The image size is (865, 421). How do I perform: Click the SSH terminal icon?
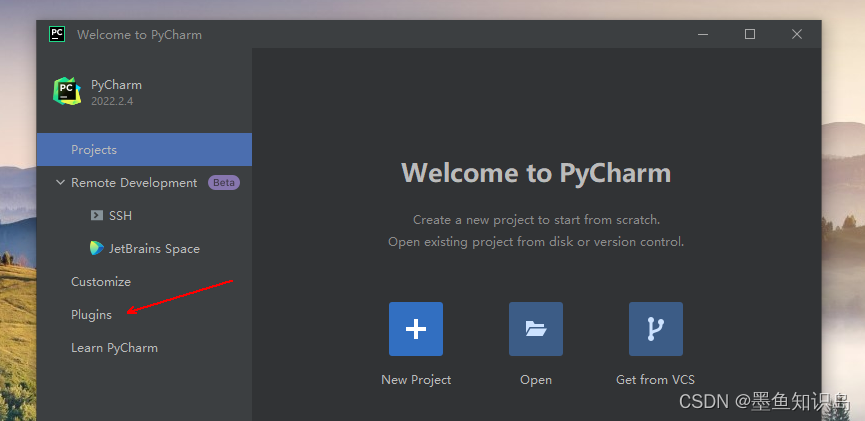(x=97, y=215)
